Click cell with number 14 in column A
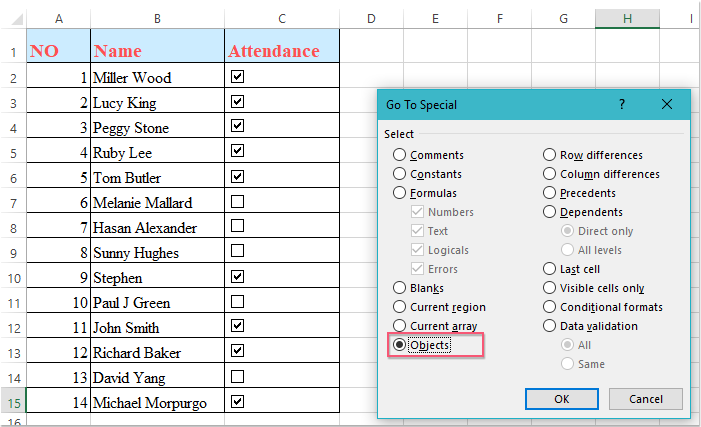701x427 pixels. (x=59, y=400)
